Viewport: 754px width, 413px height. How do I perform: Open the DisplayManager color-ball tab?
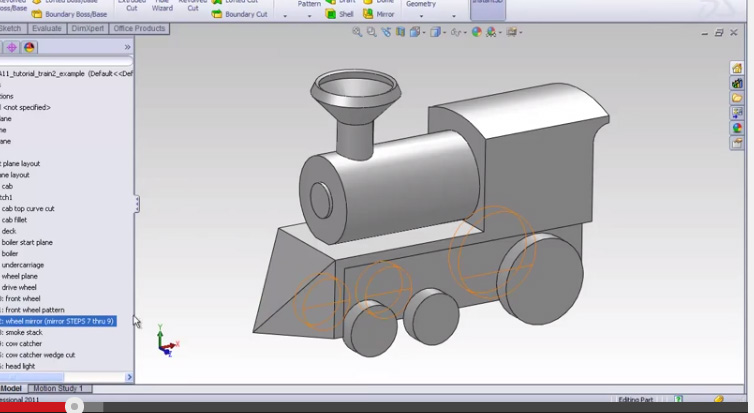[x=29, y=47]
